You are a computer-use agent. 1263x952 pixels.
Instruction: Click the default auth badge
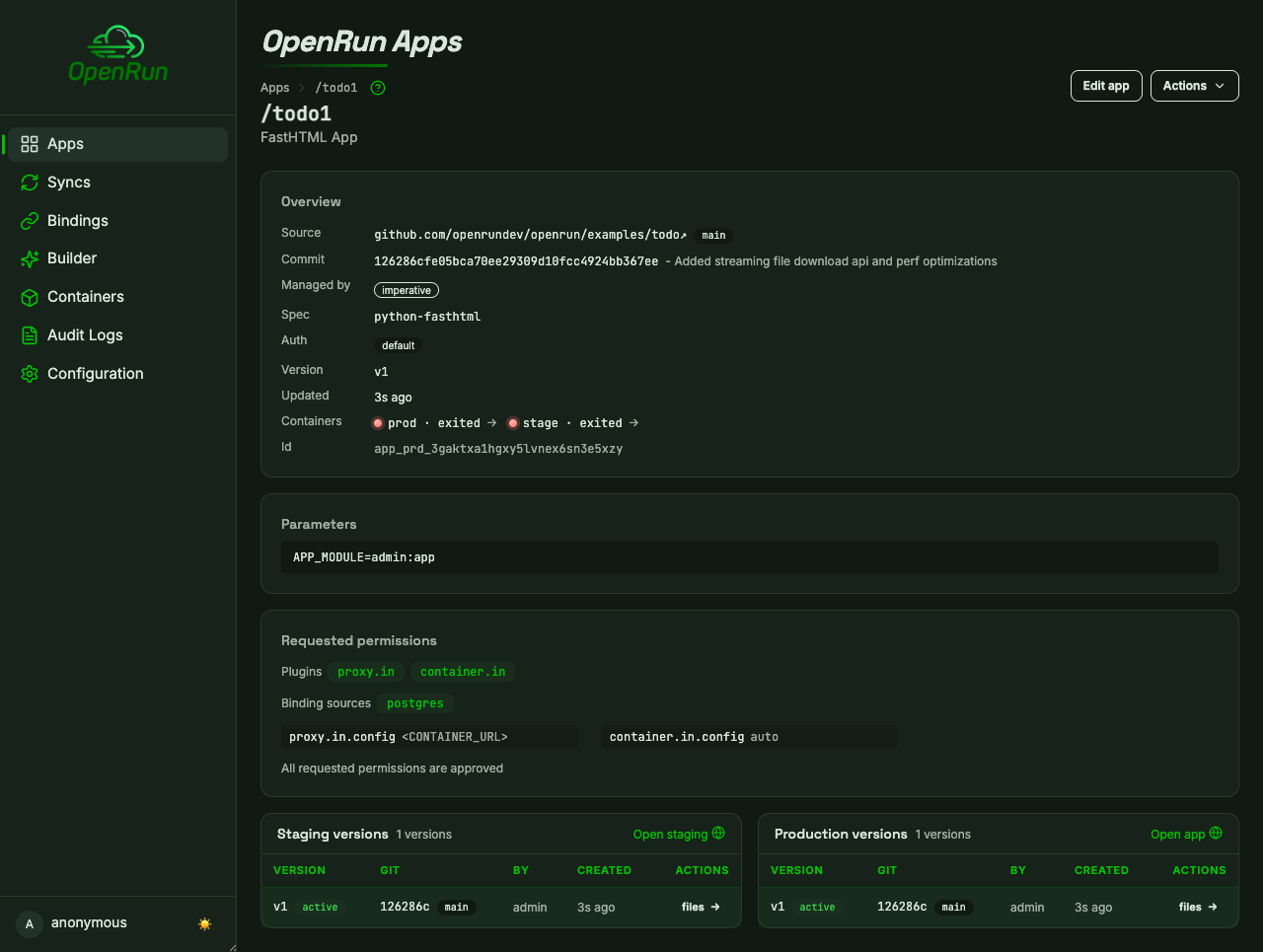(399, 345)
